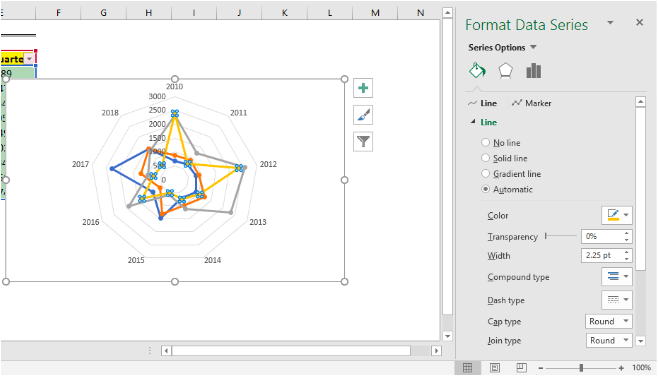Open the Series Options bar chart tab
The height and width of the screenshot is (378, 659).
(533, 71)
